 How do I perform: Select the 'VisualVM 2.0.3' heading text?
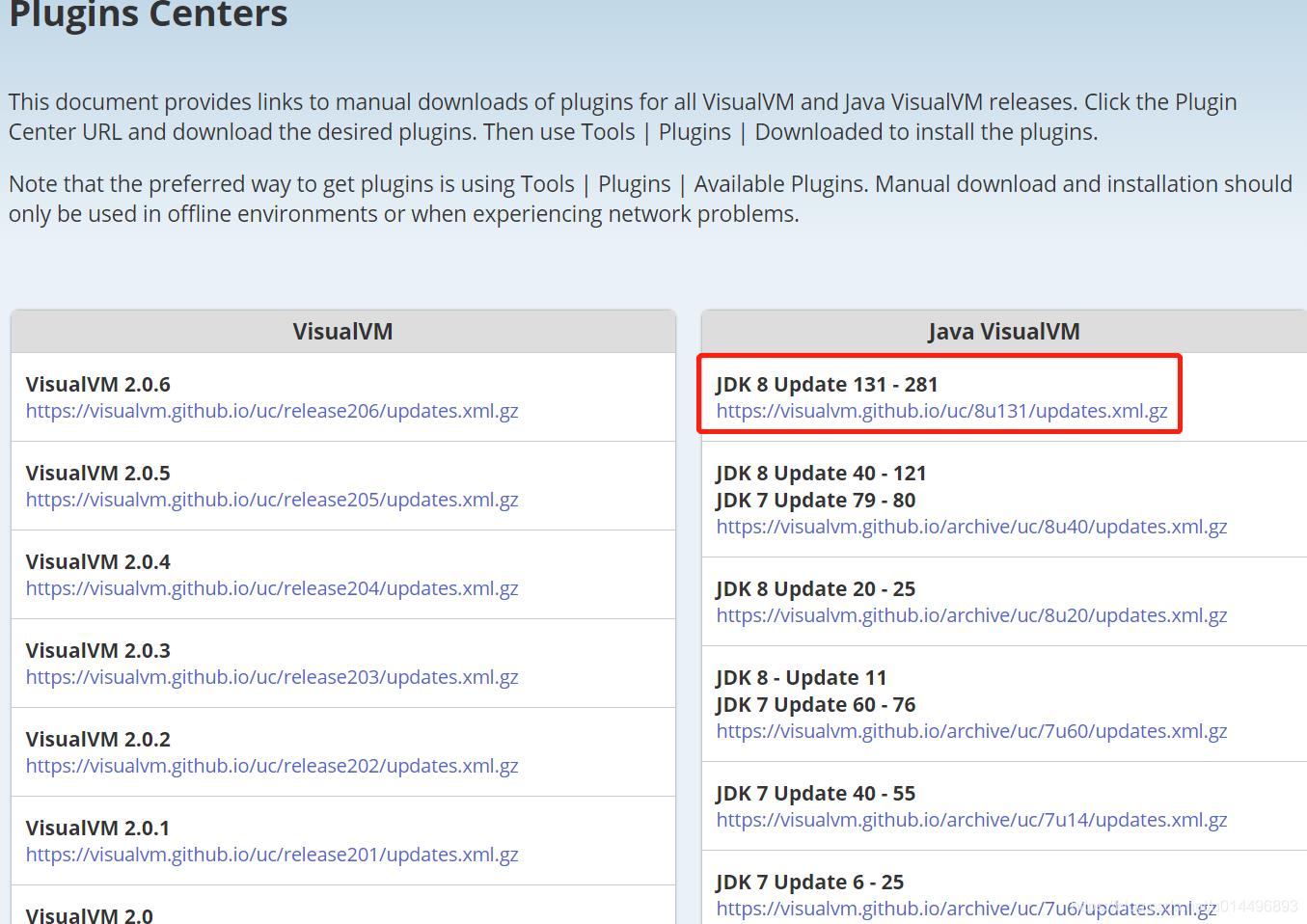tap(98, 650)
